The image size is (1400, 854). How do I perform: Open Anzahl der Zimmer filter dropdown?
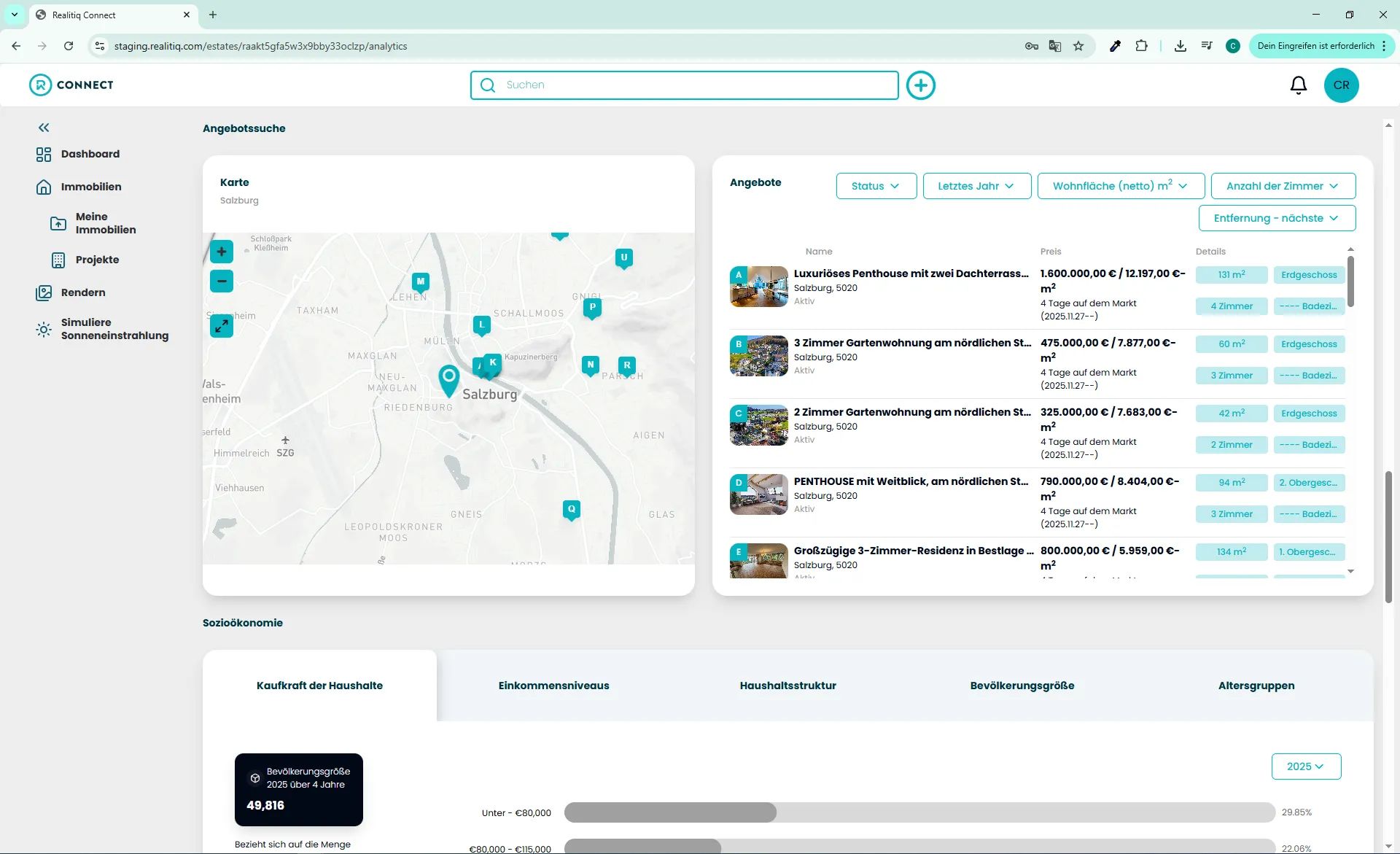1283,186
